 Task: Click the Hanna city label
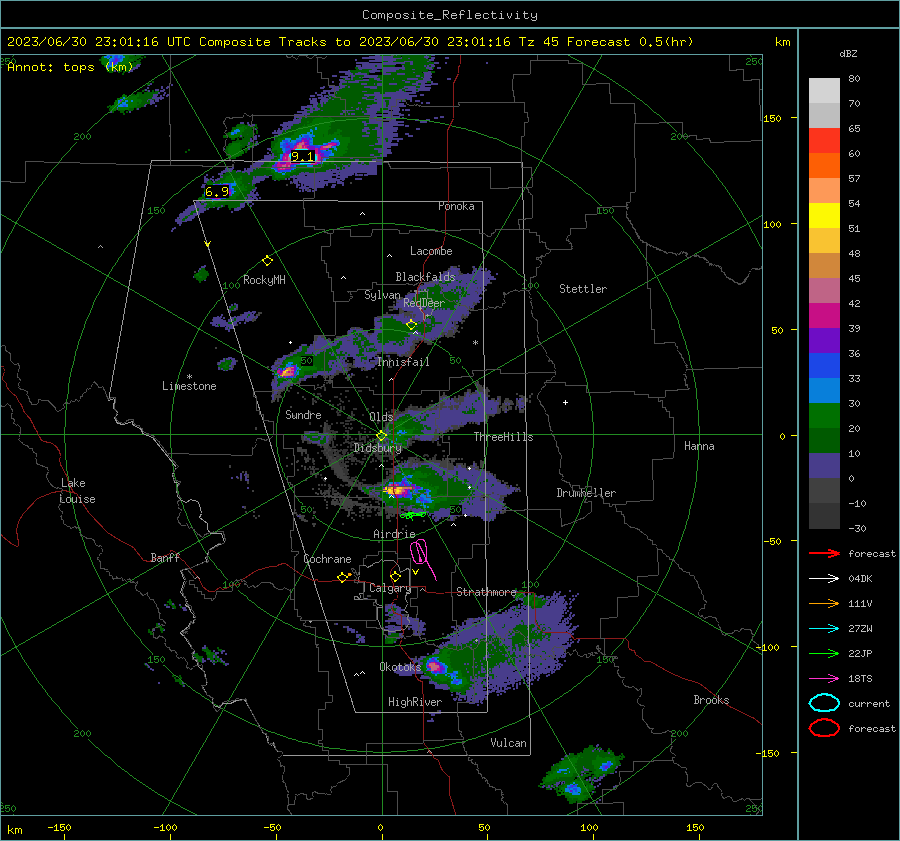[x=699, y=446]
